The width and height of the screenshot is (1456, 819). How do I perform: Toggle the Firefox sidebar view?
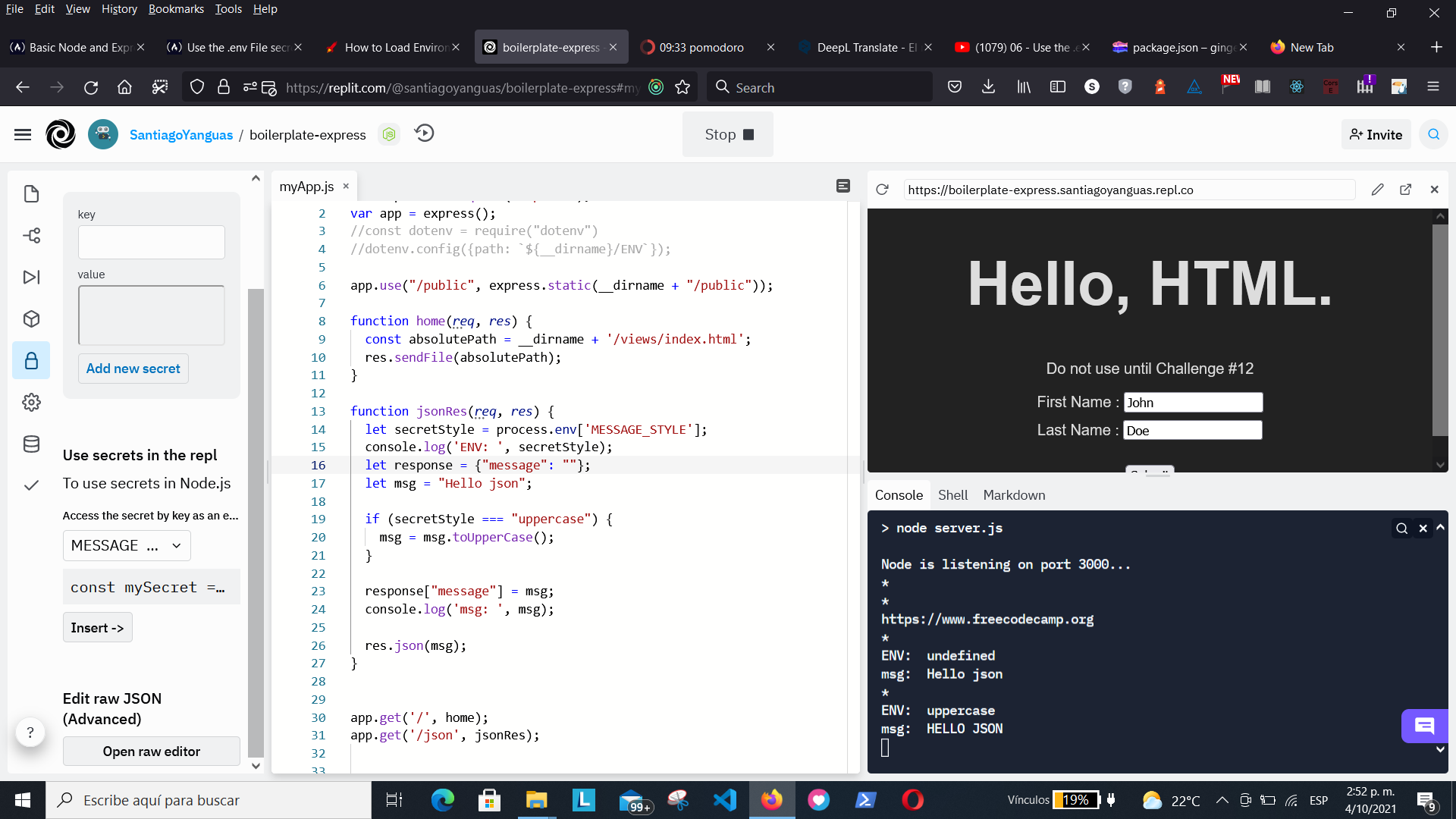pos(1058,87)
